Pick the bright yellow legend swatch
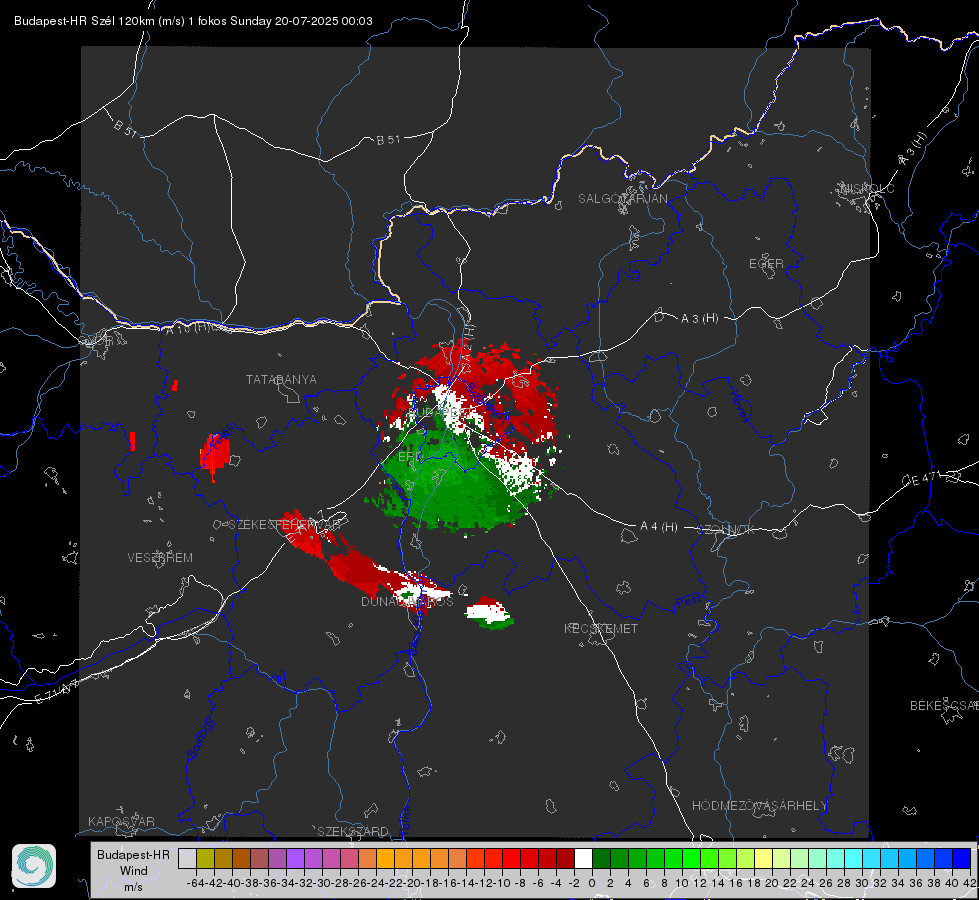Viewport: 979px width, 900px height. point(763,858)
